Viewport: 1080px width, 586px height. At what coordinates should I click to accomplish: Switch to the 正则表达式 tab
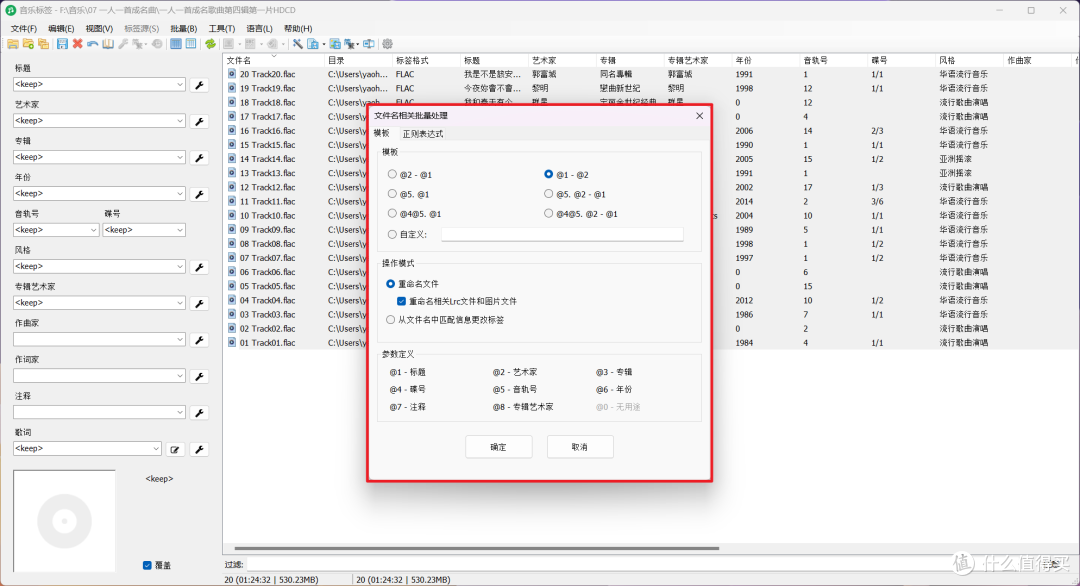pyautogui.click(x=422, y=134)
